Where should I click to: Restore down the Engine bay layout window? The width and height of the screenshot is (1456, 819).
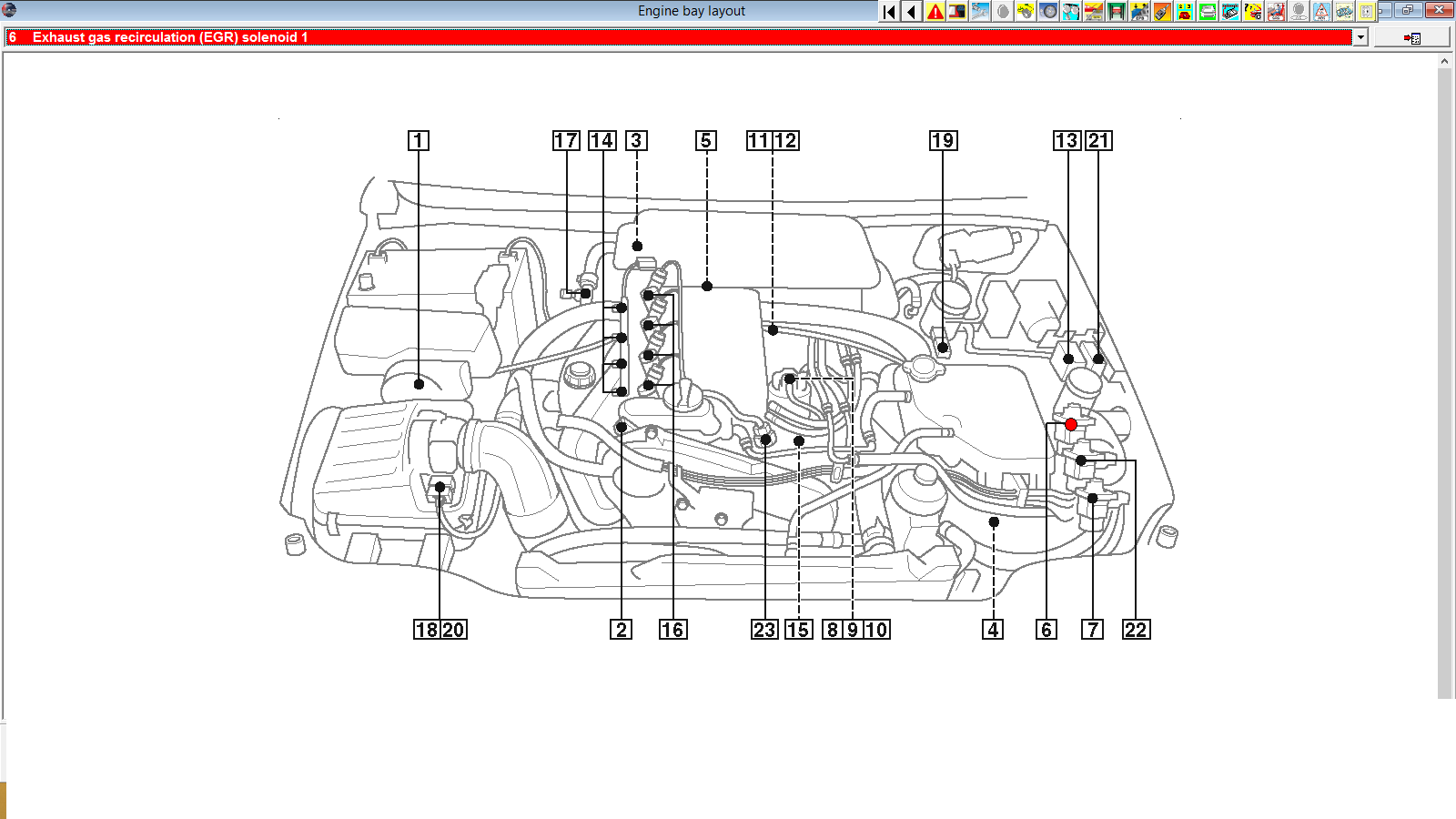pyautogui.click(x=1408, y=10)
